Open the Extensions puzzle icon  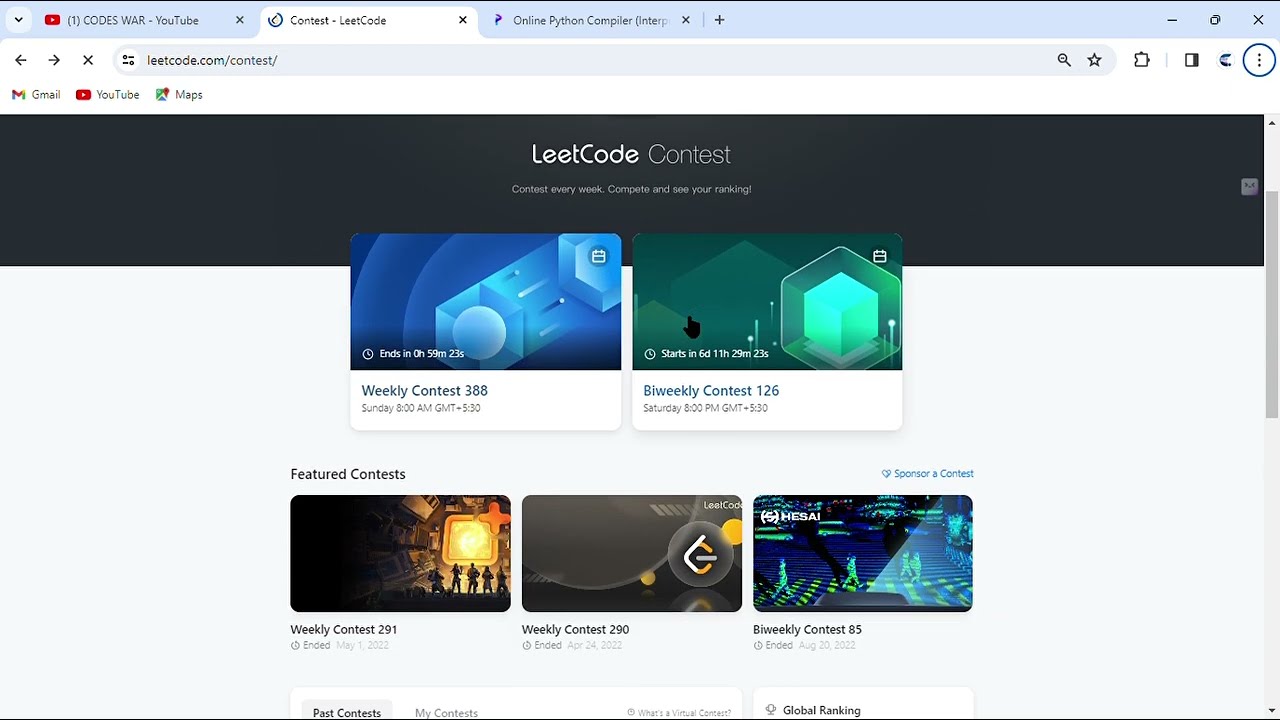click(x=1142, y=60)
